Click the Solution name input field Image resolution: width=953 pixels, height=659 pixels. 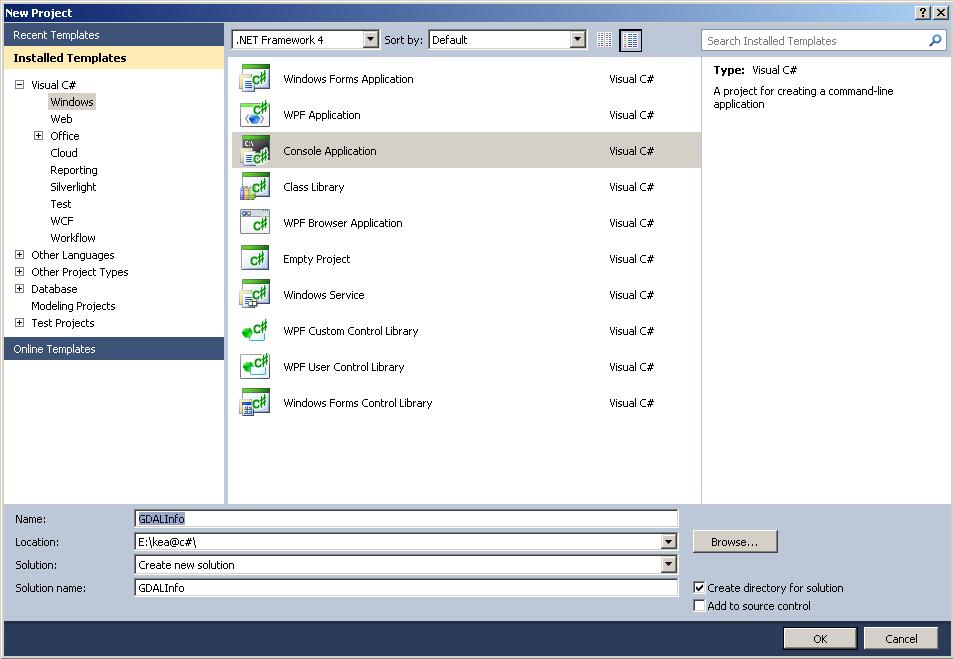pyautogui.click(x=406, y=587)
